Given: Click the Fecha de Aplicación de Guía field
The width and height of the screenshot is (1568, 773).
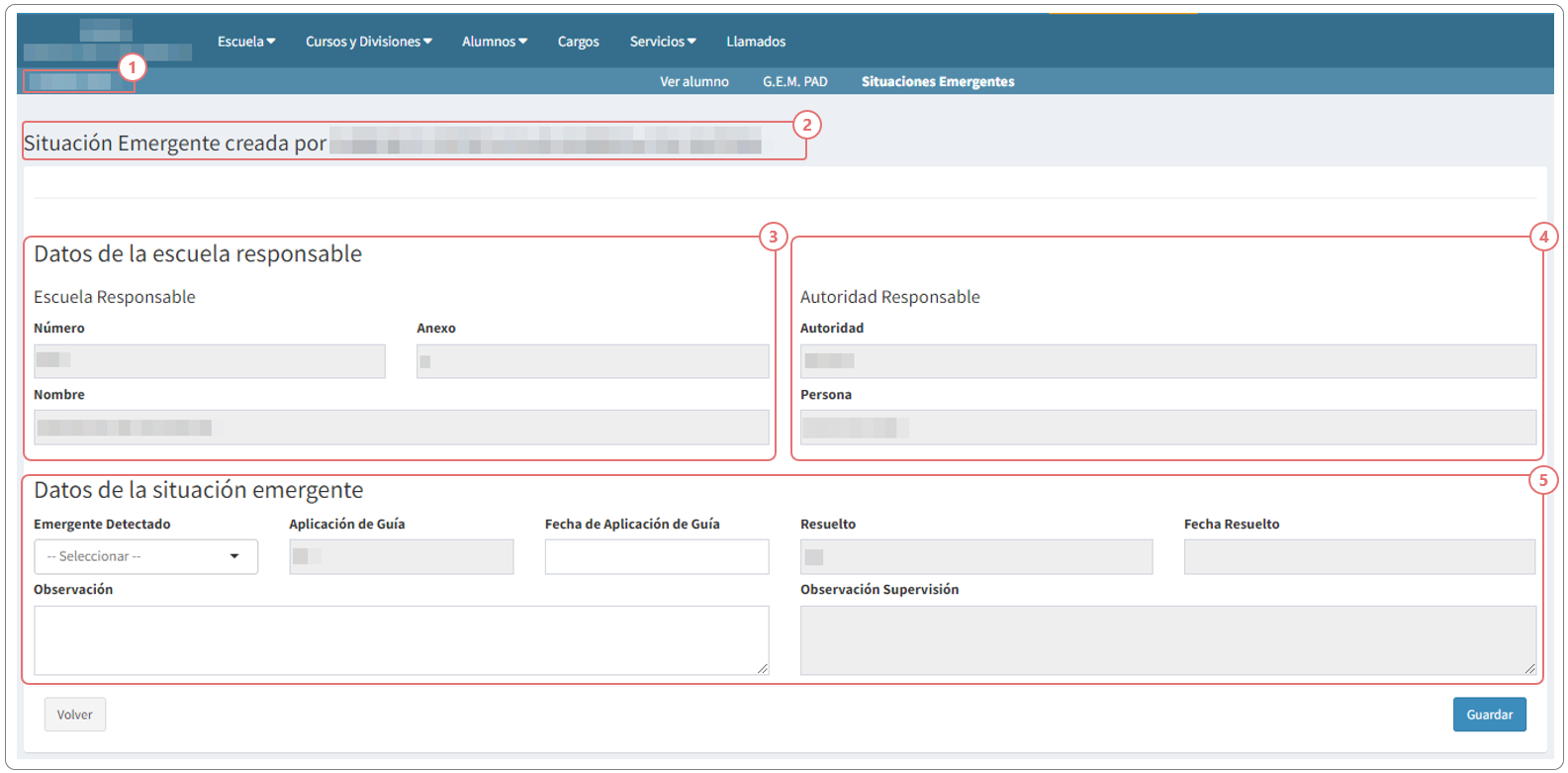Looking at the screenshot, I should tap(657, 556).
